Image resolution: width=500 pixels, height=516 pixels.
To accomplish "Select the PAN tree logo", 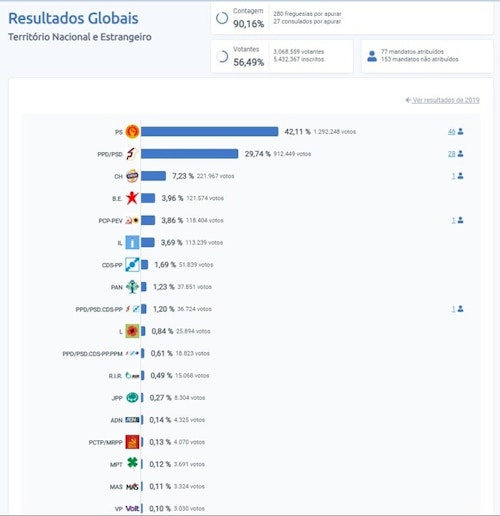I will [132, 287].
